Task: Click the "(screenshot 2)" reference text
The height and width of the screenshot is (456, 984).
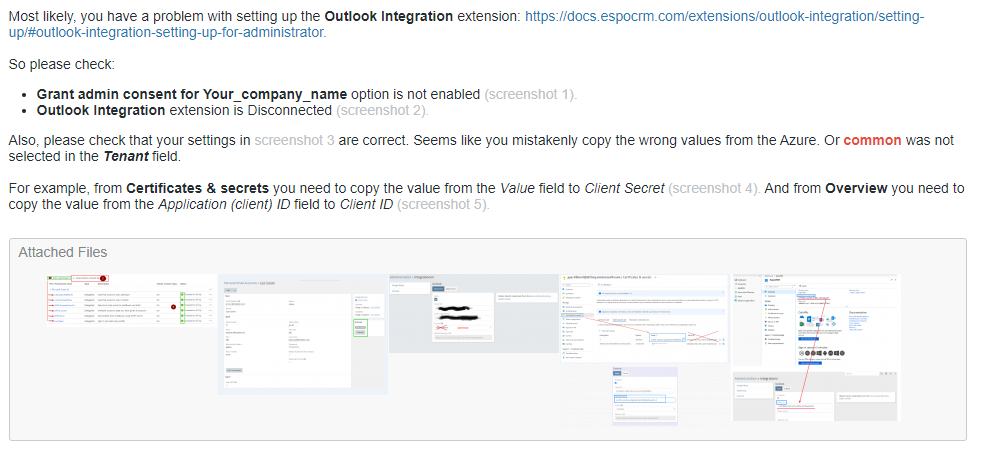Action: pyautogui.click(x=383, y=110)
